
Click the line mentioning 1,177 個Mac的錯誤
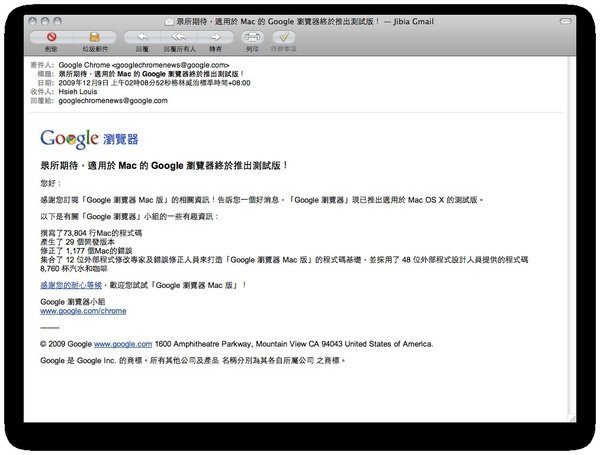[x=86, y=251]
